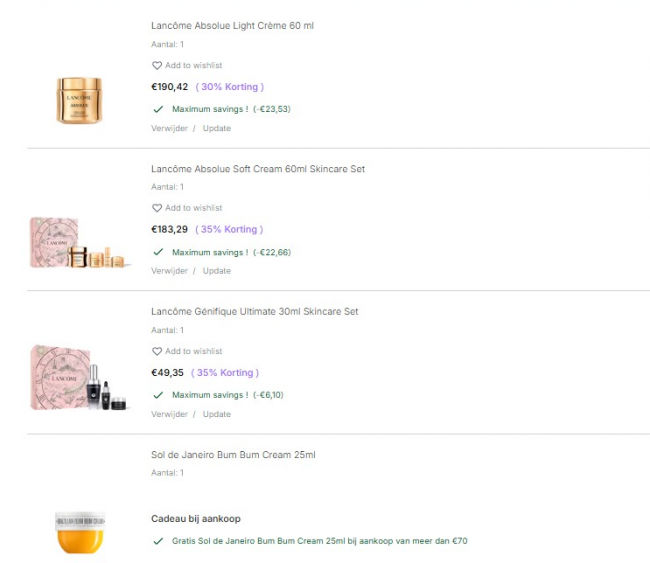Click checkmark icon next to savings -€6,10
The image size is (650, 563).
158,395
